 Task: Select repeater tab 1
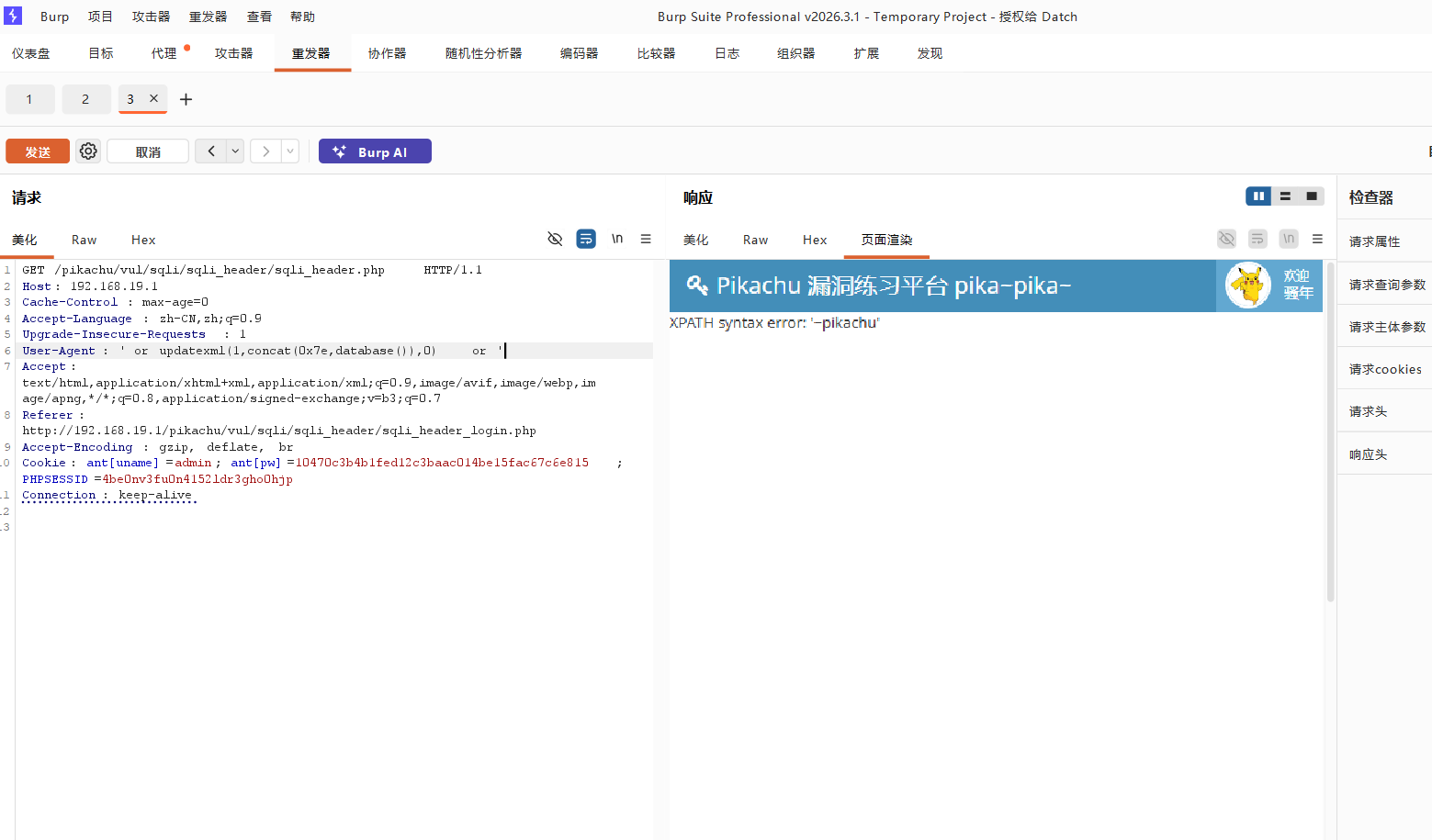point(29,99)
